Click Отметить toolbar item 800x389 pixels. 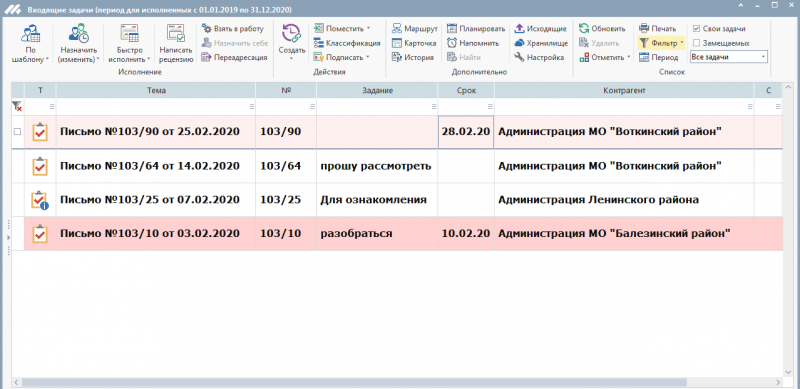point(605,58)
